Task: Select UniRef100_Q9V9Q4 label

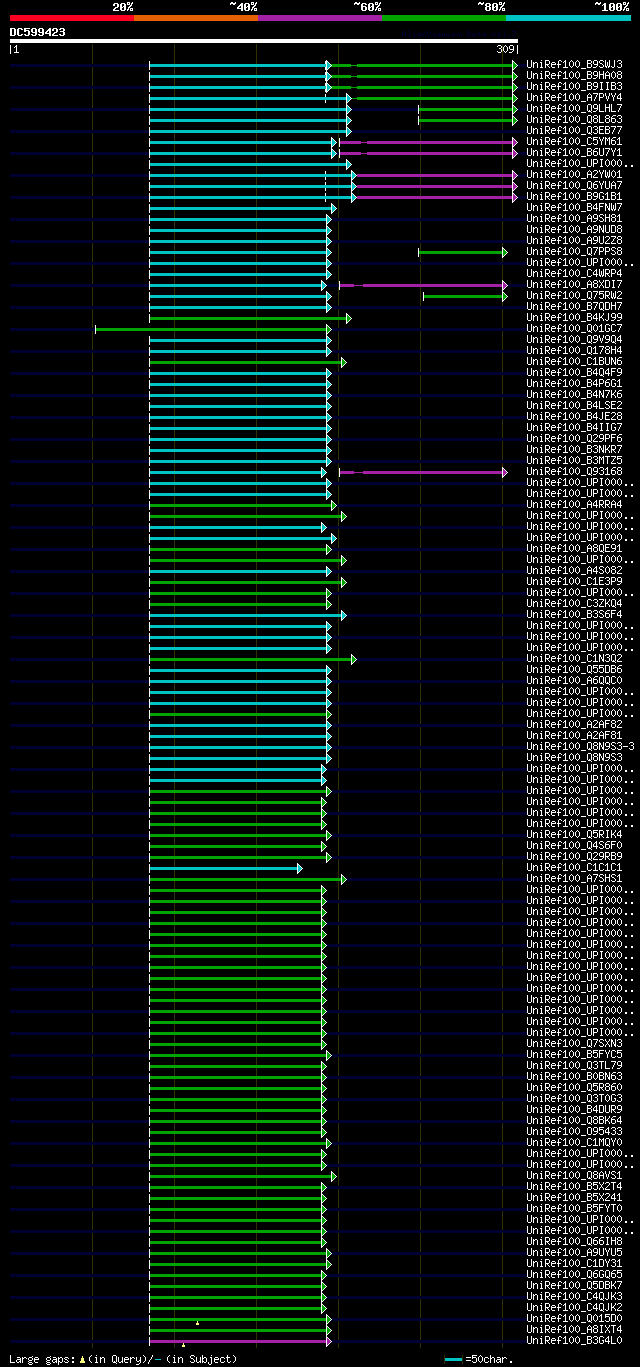Action: pos(574,339)
